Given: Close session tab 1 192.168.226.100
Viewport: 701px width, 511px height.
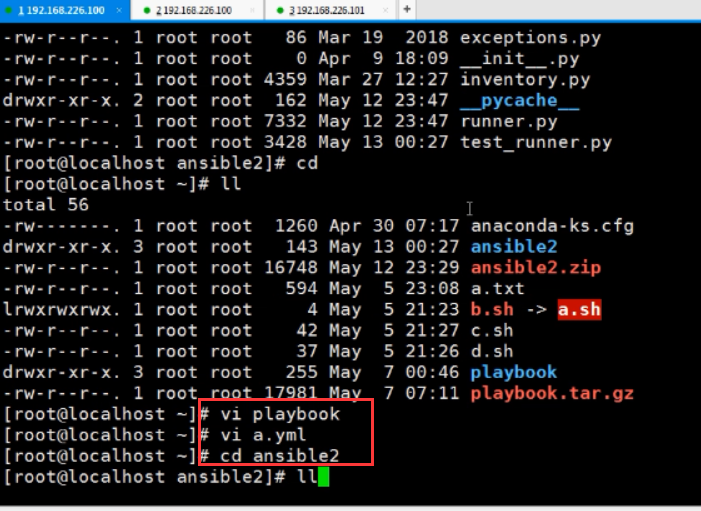Looking at the screenshot, I should (x=119, y=10).
